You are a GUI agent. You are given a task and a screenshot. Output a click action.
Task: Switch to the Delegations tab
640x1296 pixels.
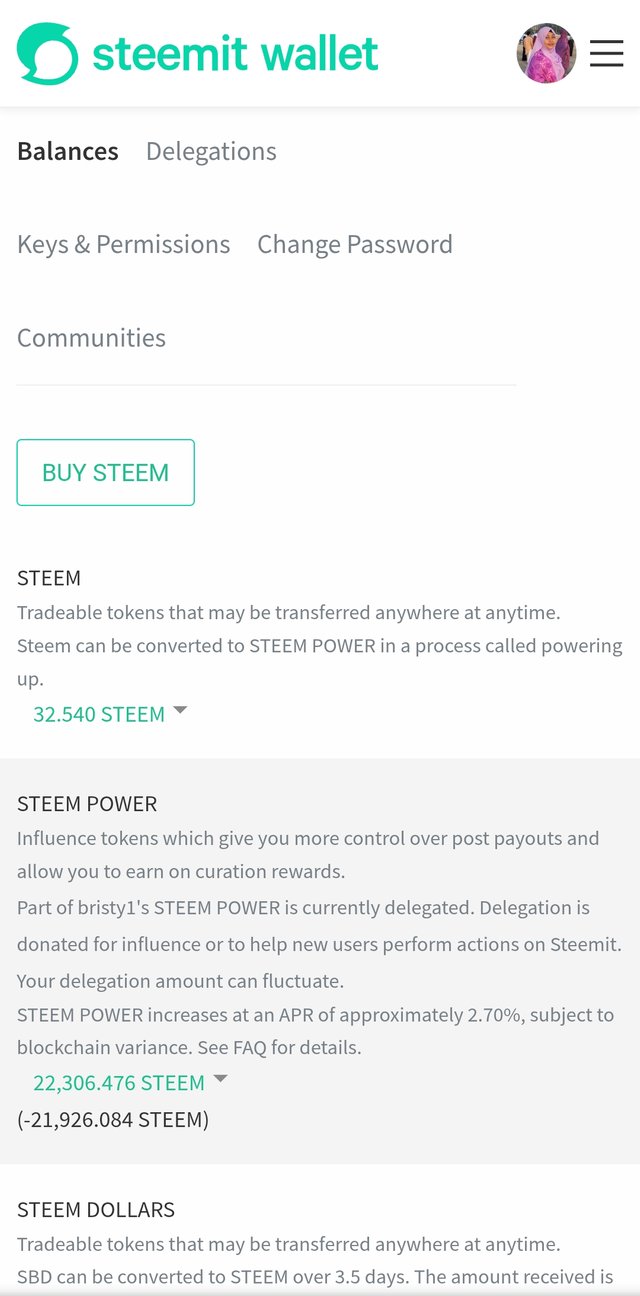(x=211, y=151)
